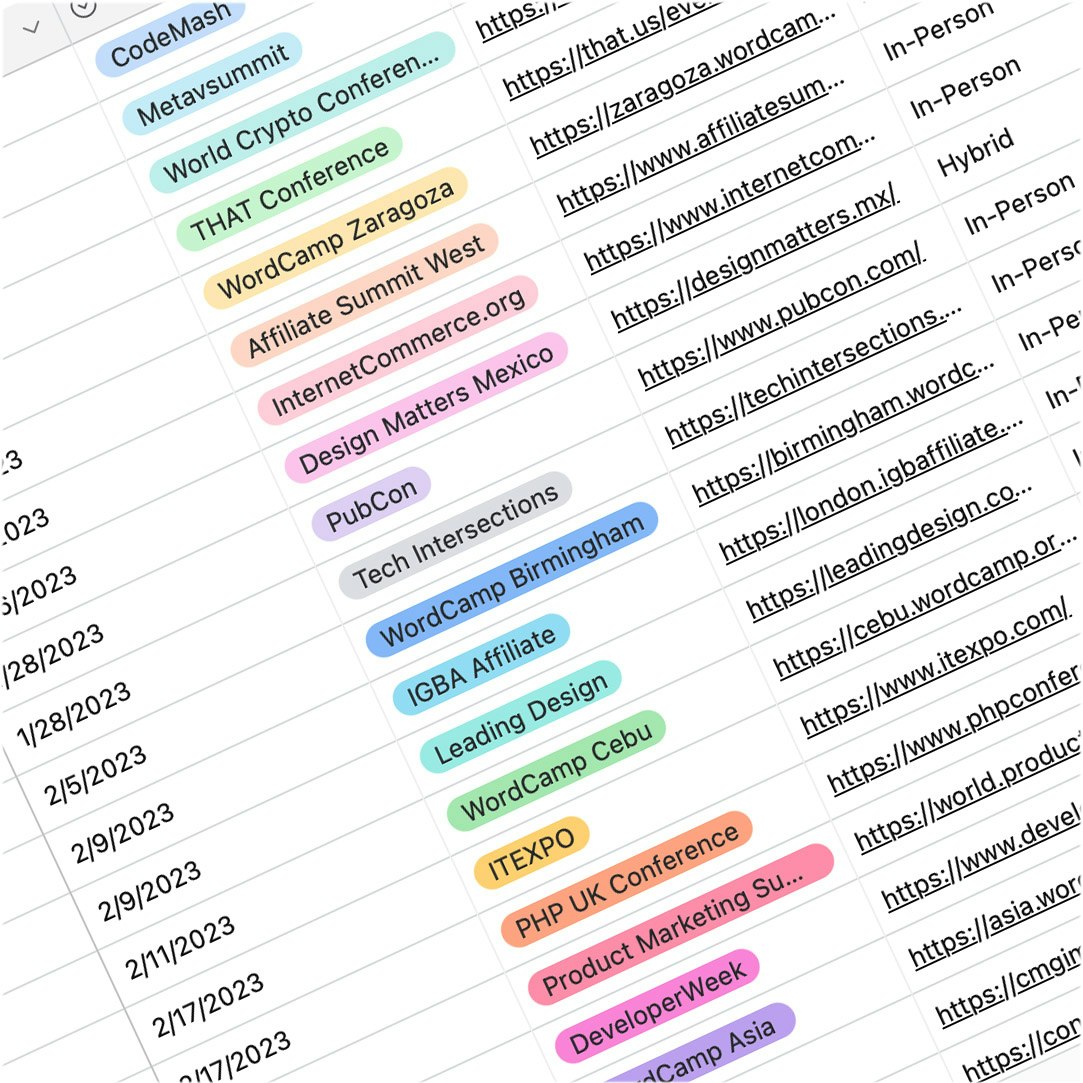The height and width of the screenshot is (1083, 1083).
Task: Open the PHP UK Conference tag
Action: point(626,879)
